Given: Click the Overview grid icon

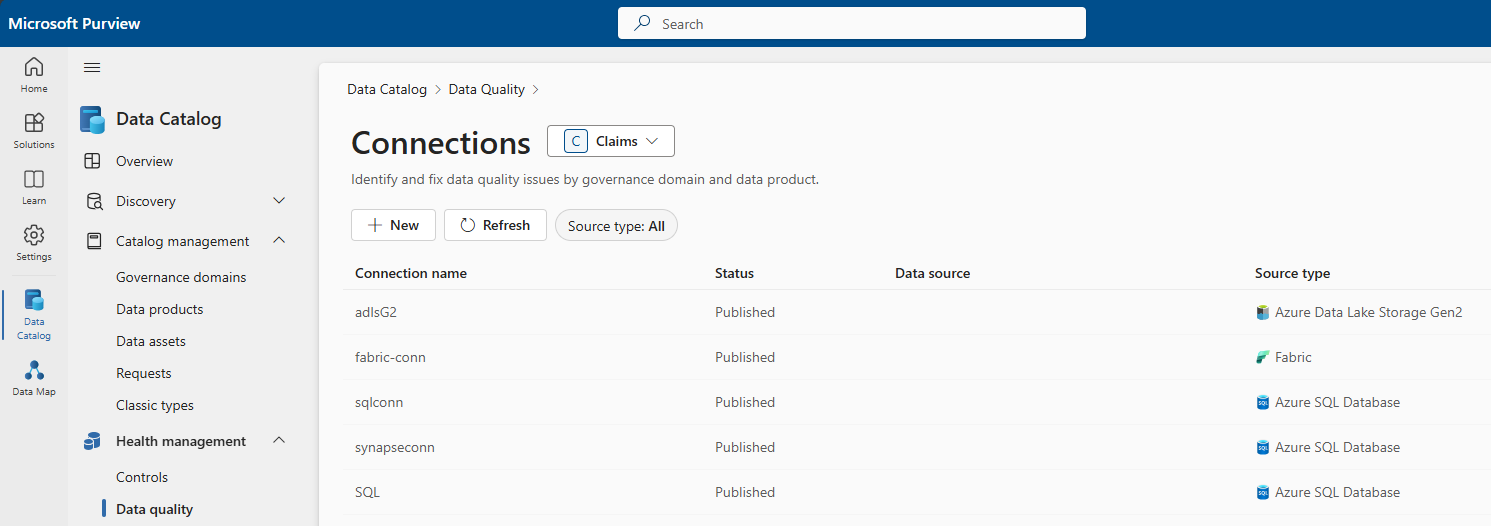Looking at the screenshot, I should (x=92, y=161).
